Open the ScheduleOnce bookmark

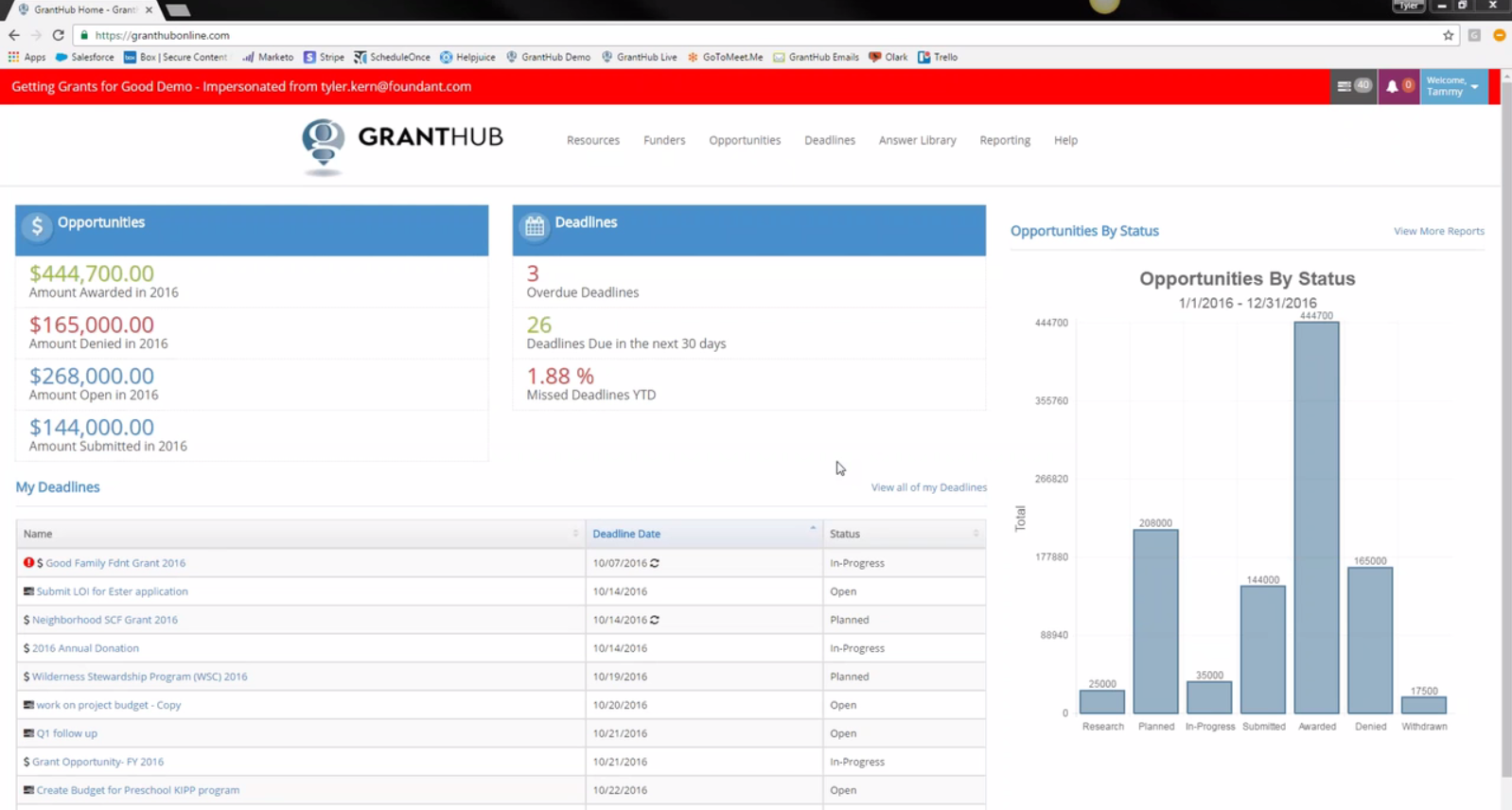pyautogui.click(x=392, y=57)
